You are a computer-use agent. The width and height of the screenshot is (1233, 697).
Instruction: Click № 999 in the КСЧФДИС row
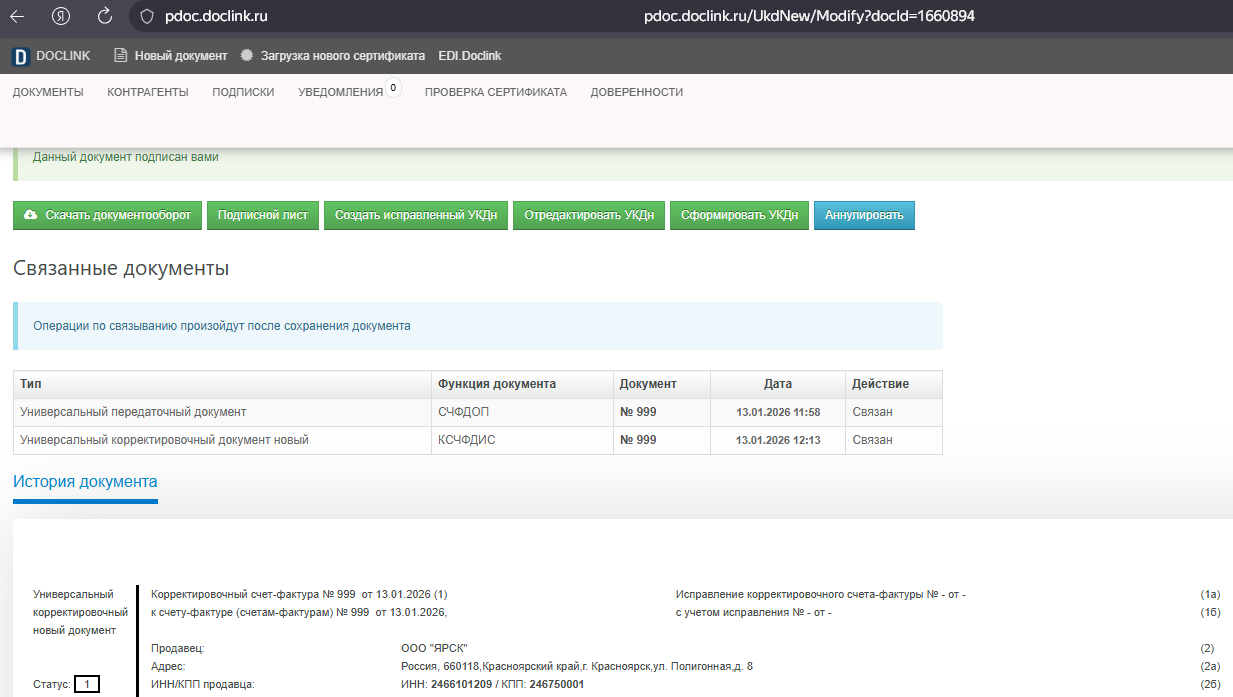pyautogui.click(x=638, y=440)
